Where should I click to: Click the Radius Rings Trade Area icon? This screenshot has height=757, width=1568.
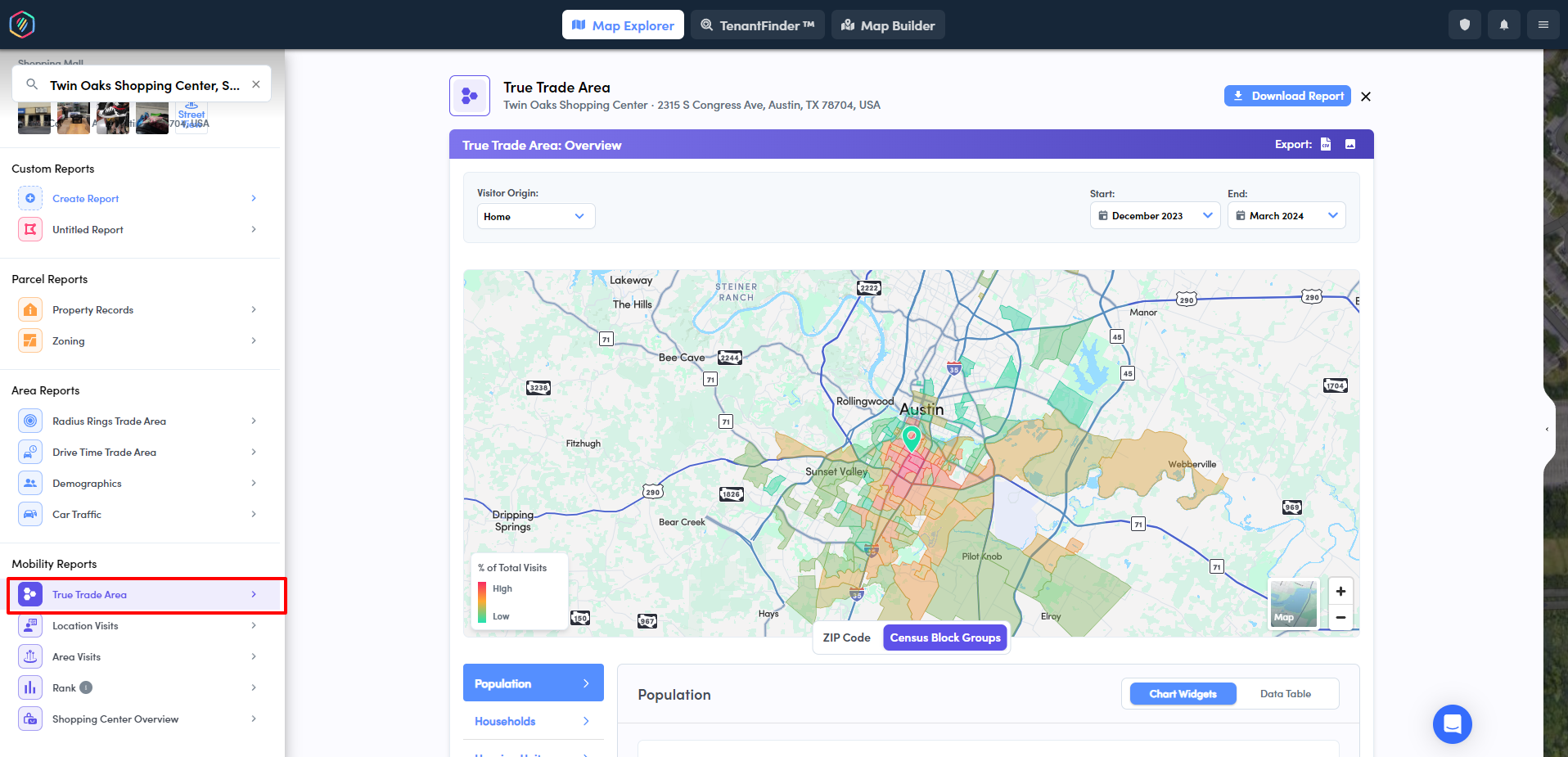[30, 421]
